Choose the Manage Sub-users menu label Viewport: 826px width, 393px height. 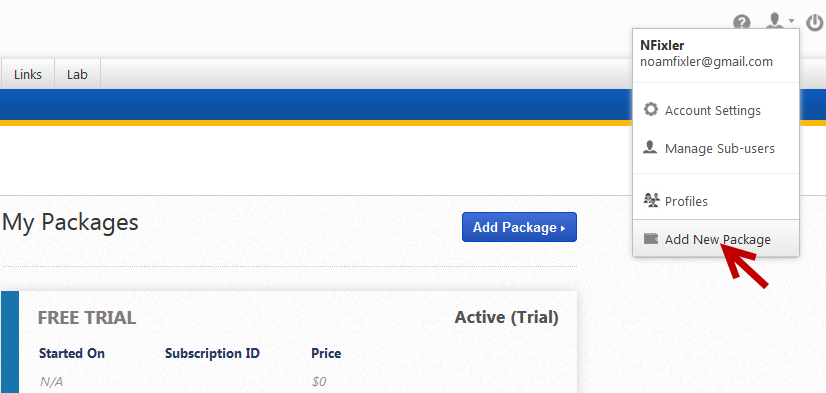[x=720, y=149]
